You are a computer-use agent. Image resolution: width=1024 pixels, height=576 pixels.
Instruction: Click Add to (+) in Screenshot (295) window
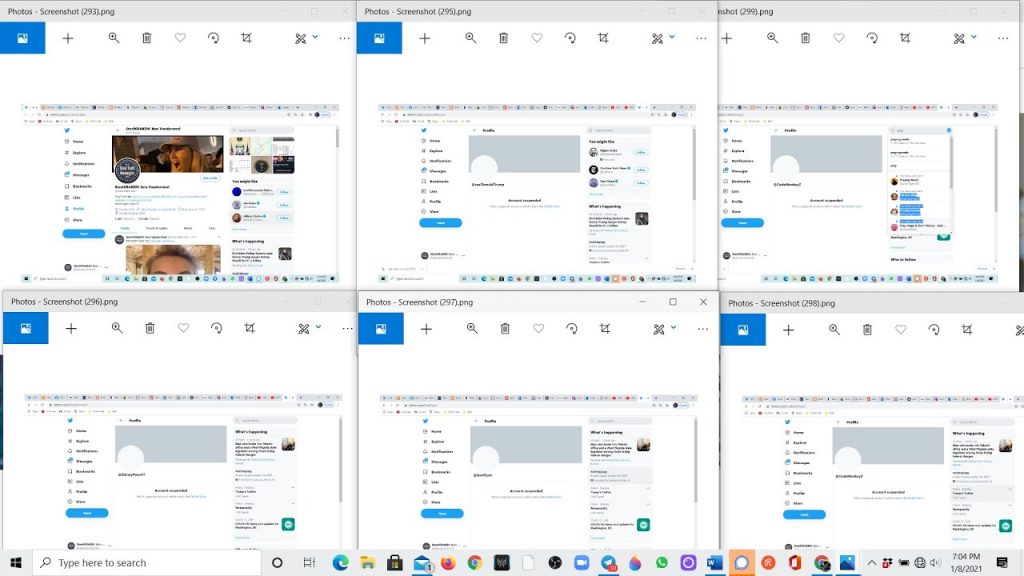pyautogui.click(x=425, y=38)
